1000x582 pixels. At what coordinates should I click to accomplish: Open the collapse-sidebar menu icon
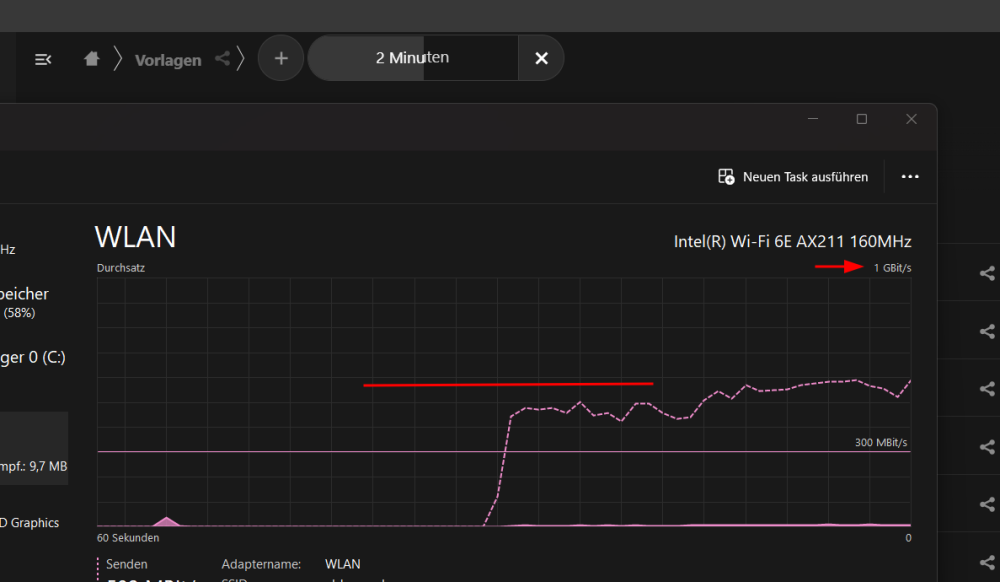43,59
